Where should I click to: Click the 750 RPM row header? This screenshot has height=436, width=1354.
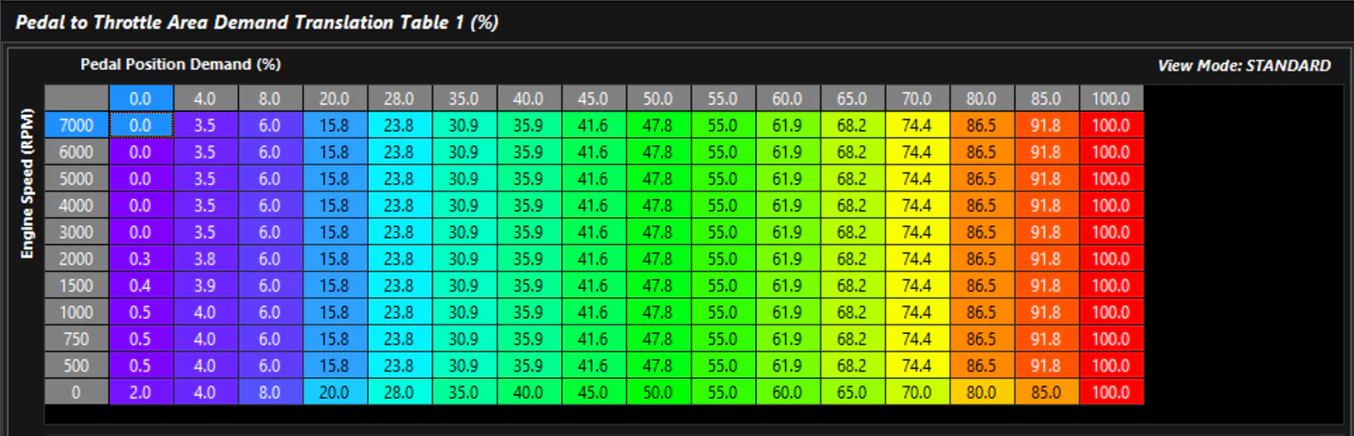pyautogui.click(x=77, y=338)
